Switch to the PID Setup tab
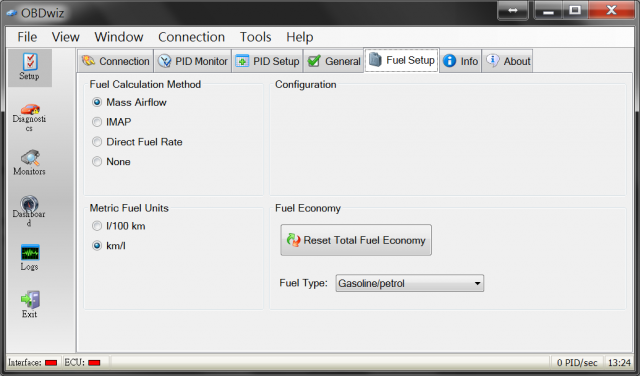Screen dimensions: 640x376 click(268, 61)
